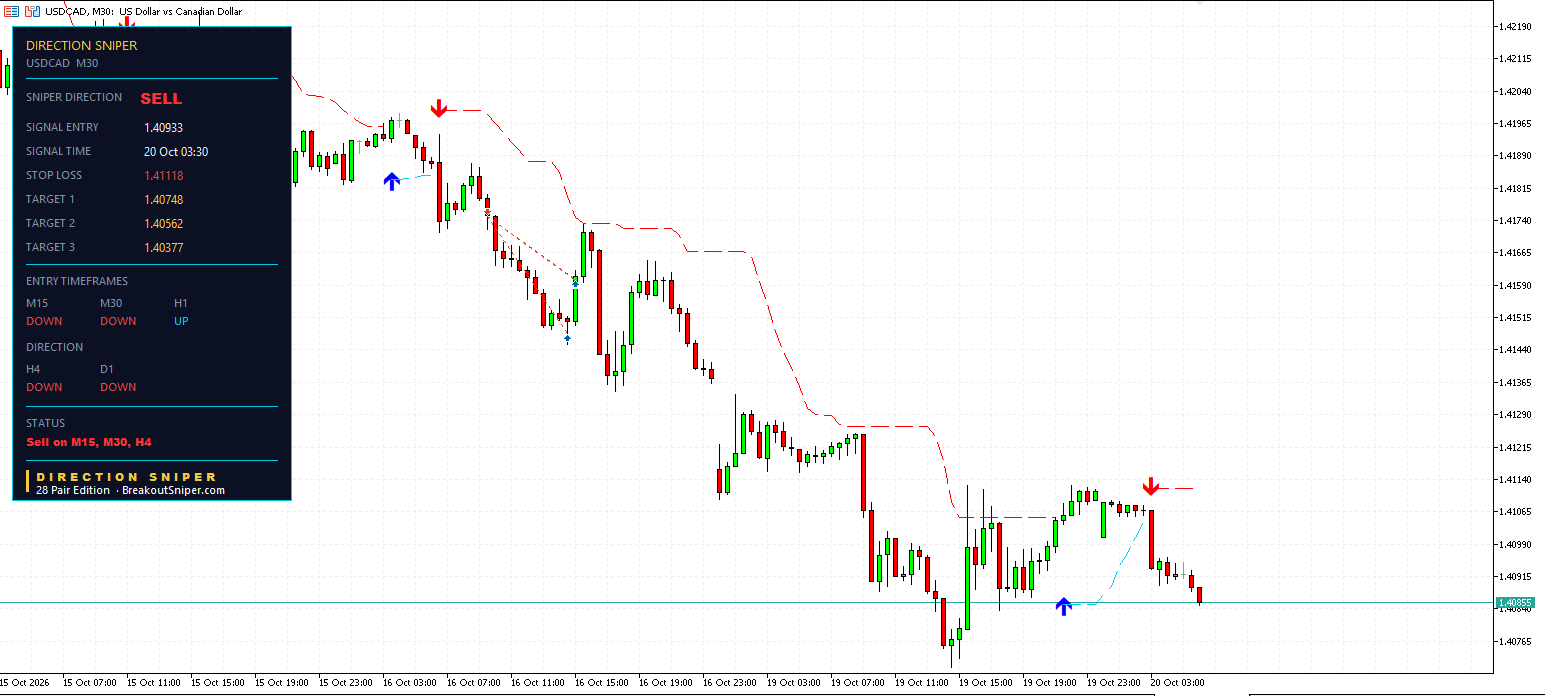Select signal time 20 Oct 03:30
This screenshot has width=1545, height=696.
(x=176, y=152)
